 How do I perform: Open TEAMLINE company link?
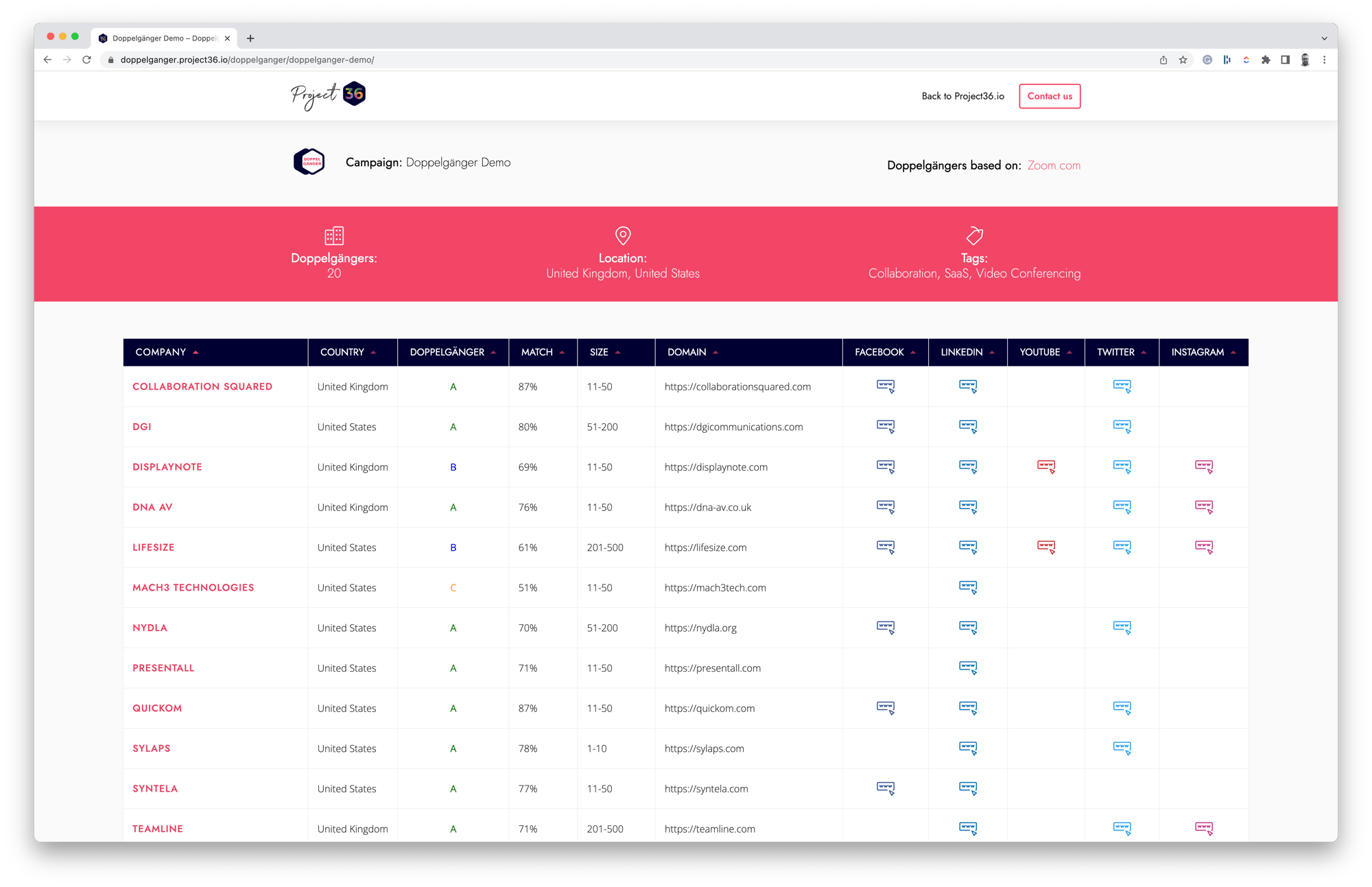tap(158, 829)
